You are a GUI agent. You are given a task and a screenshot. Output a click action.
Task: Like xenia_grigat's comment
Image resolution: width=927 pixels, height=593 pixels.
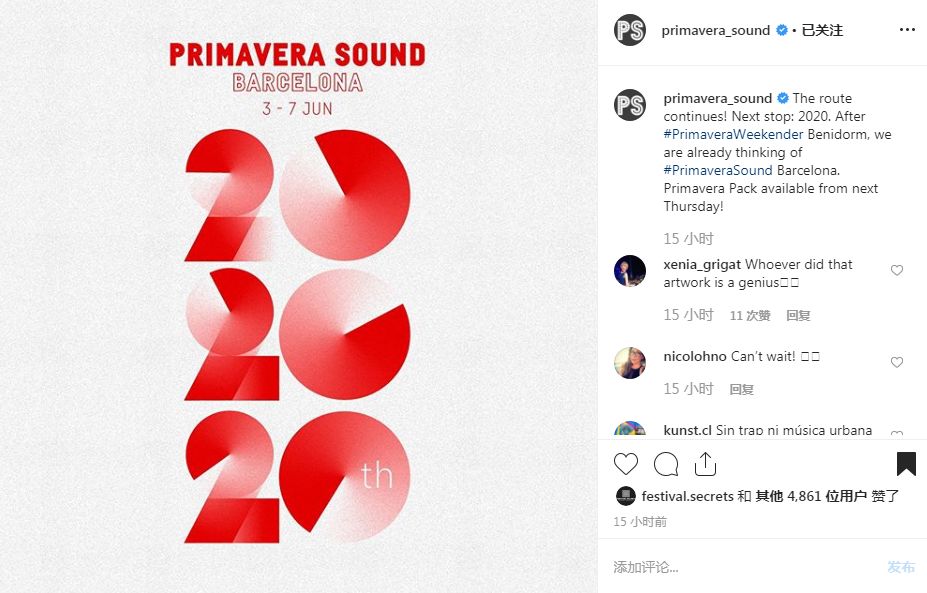897,270
